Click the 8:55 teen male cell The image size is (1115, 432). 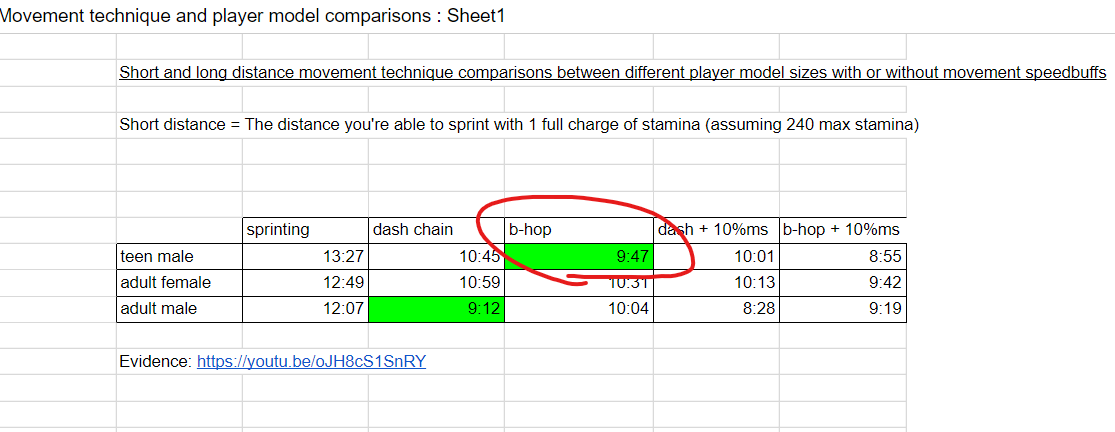coord(841,257)
